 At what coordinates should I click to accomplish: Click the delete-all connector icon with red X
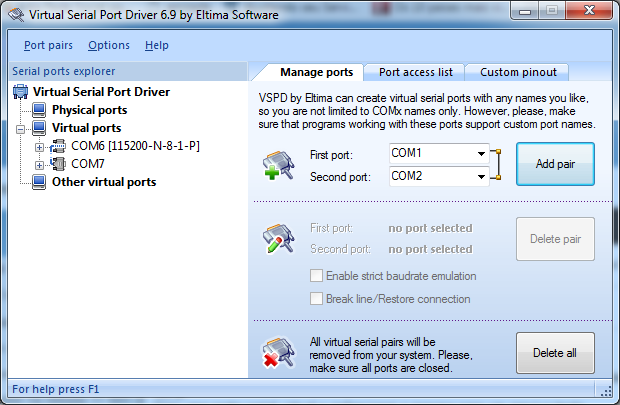pos(279,352)
